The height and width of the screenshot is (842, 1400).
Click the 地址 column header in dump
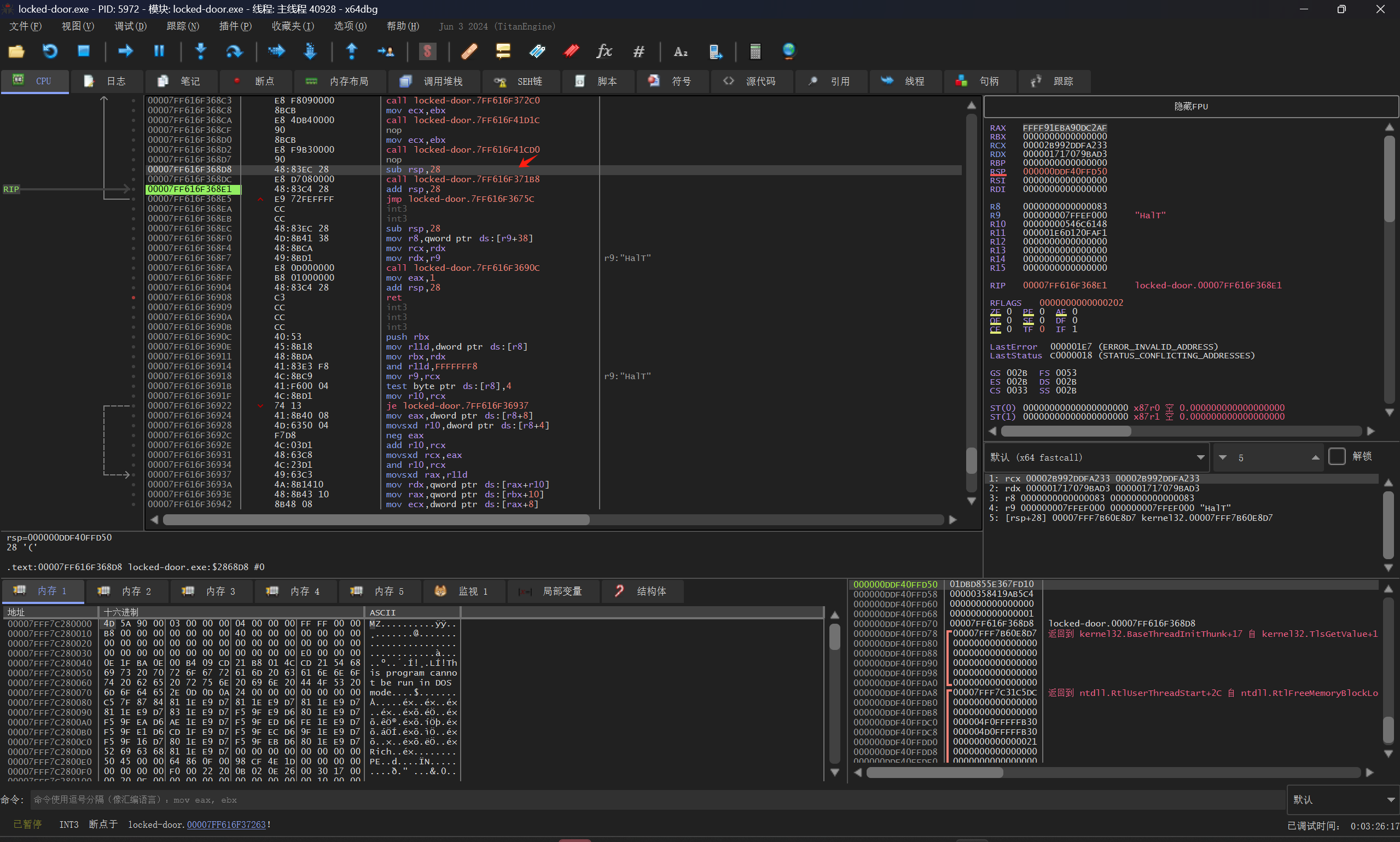pos(51,612)
